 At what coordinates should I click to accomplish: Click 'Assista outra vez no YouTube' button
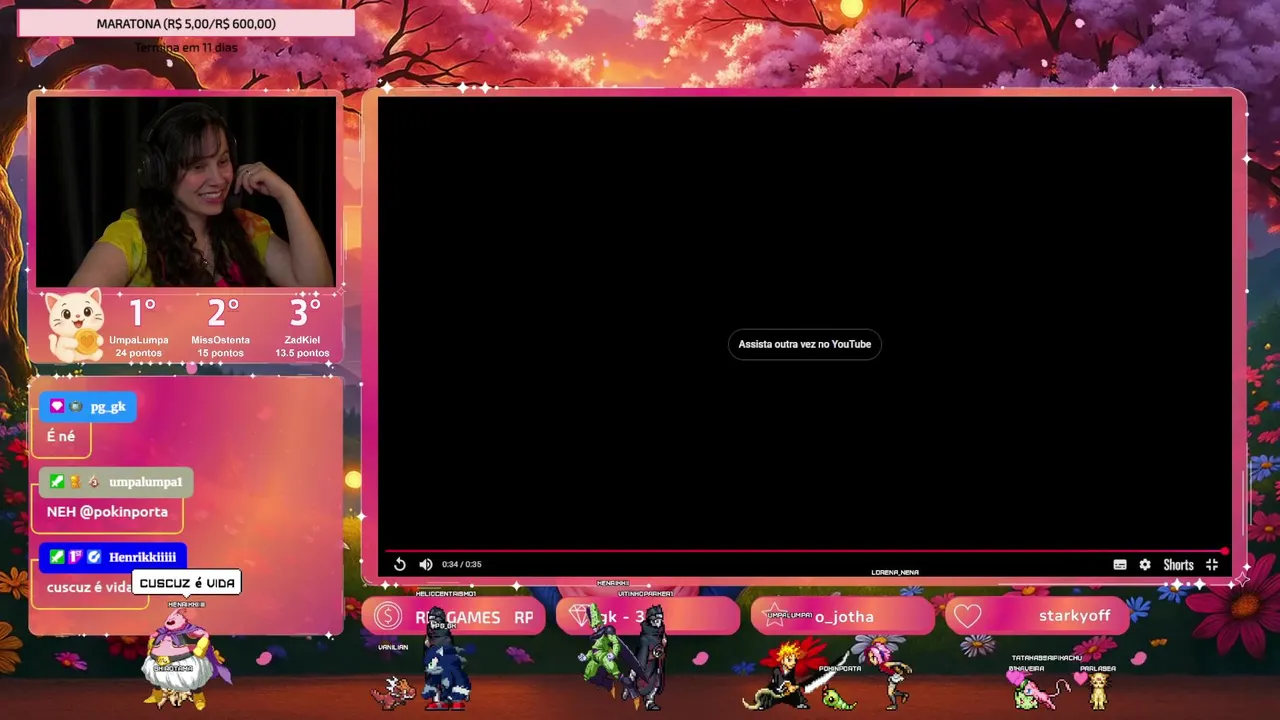(x=805, y=344)
